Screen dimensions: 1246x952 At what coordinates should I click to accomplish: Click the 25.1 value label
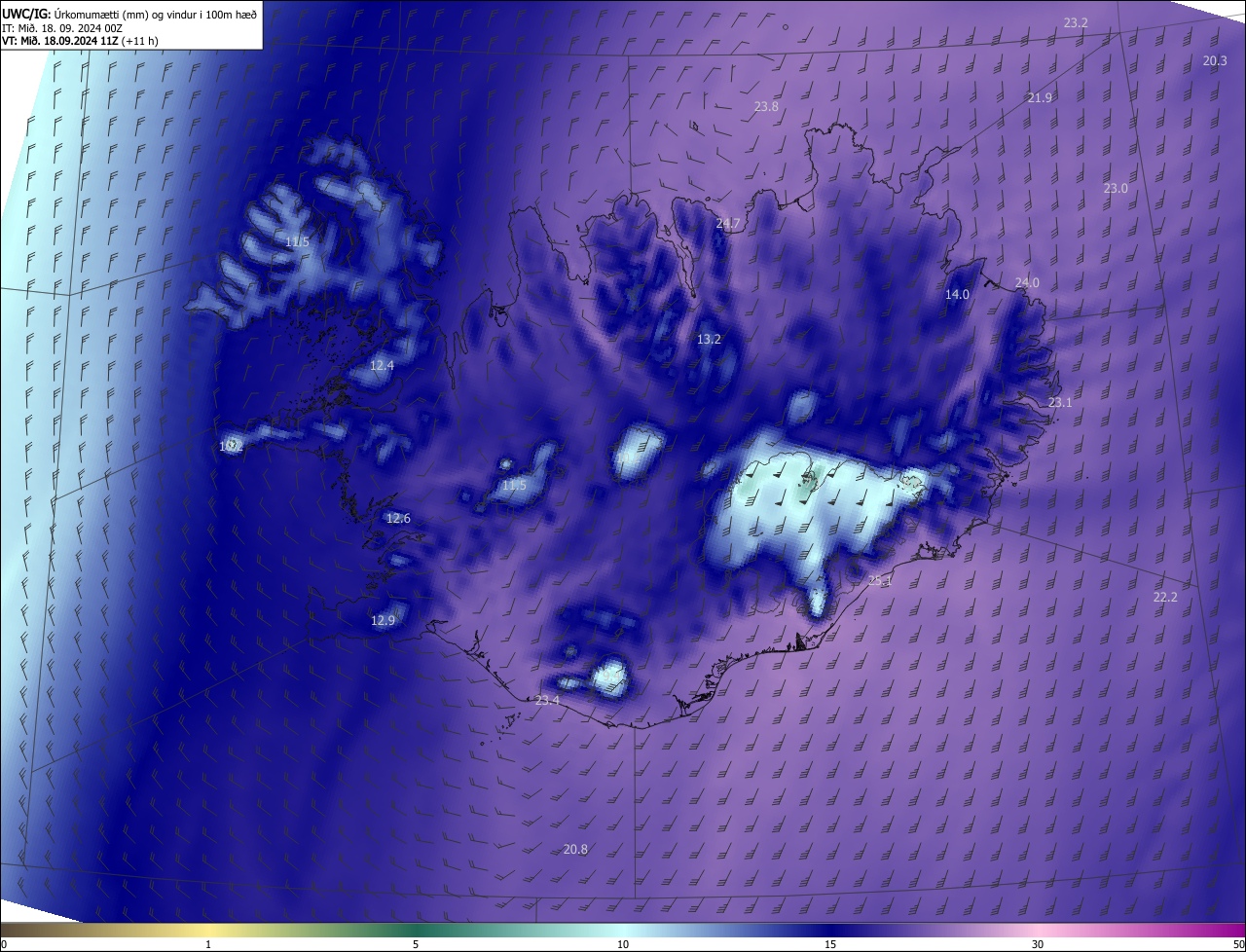[879, 580]
